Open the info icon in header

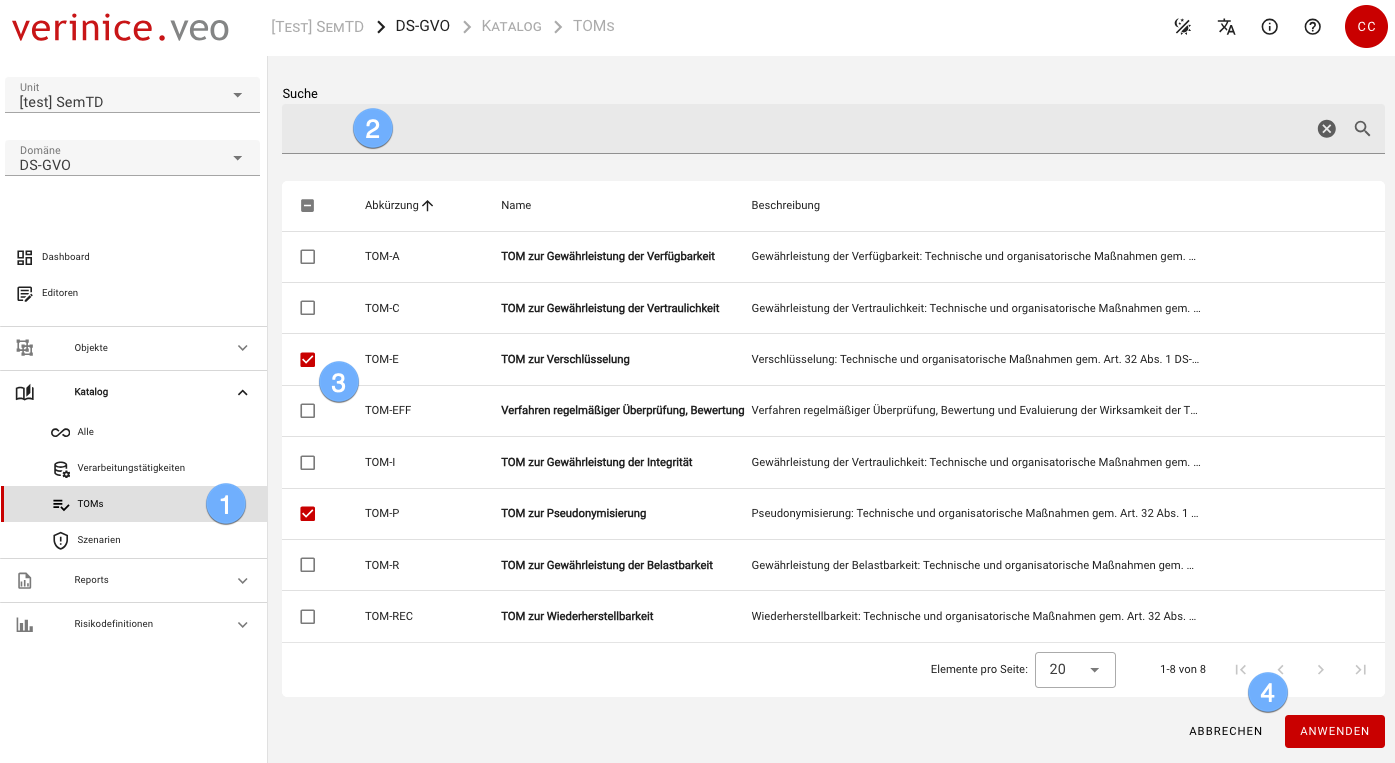[1269, 27]
